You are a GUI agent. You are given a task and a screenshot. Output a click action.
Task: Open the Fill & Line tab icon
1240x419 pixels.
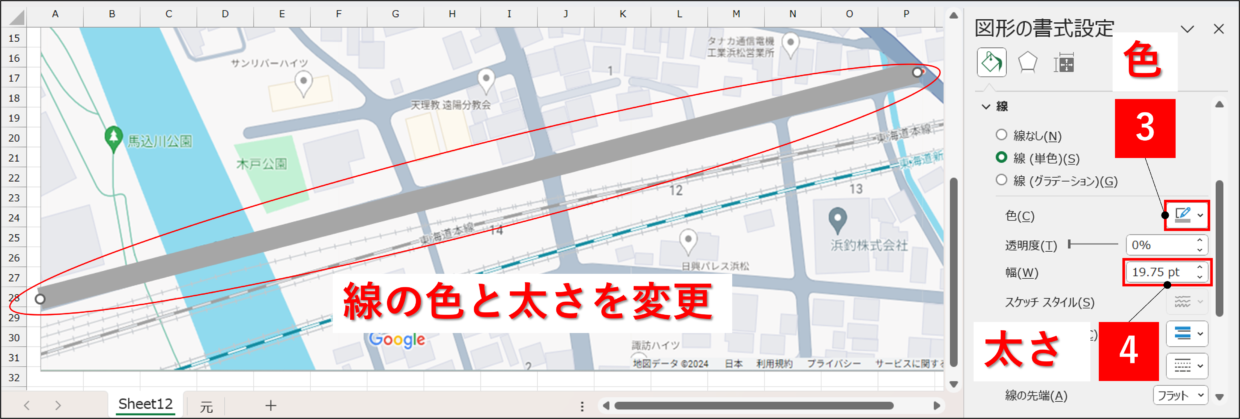(x=990, y=63)
